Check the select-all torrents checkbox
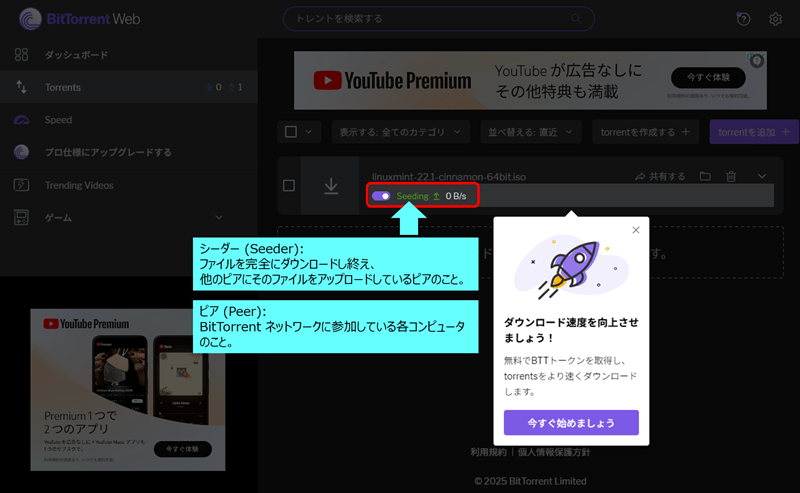 pos(291,132)
